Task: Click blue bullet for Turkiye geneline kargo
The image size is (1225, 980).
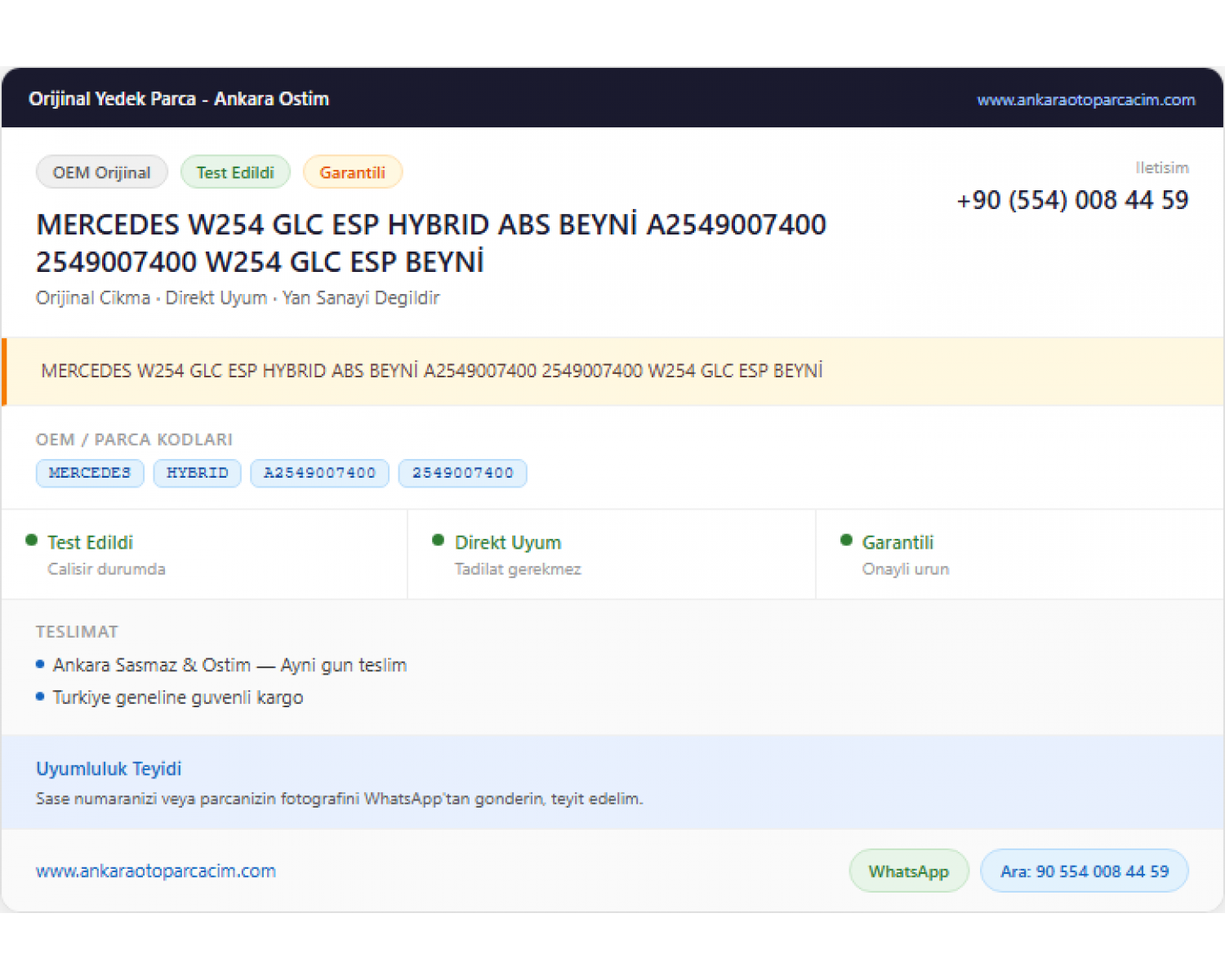Action: coord(40,697)
